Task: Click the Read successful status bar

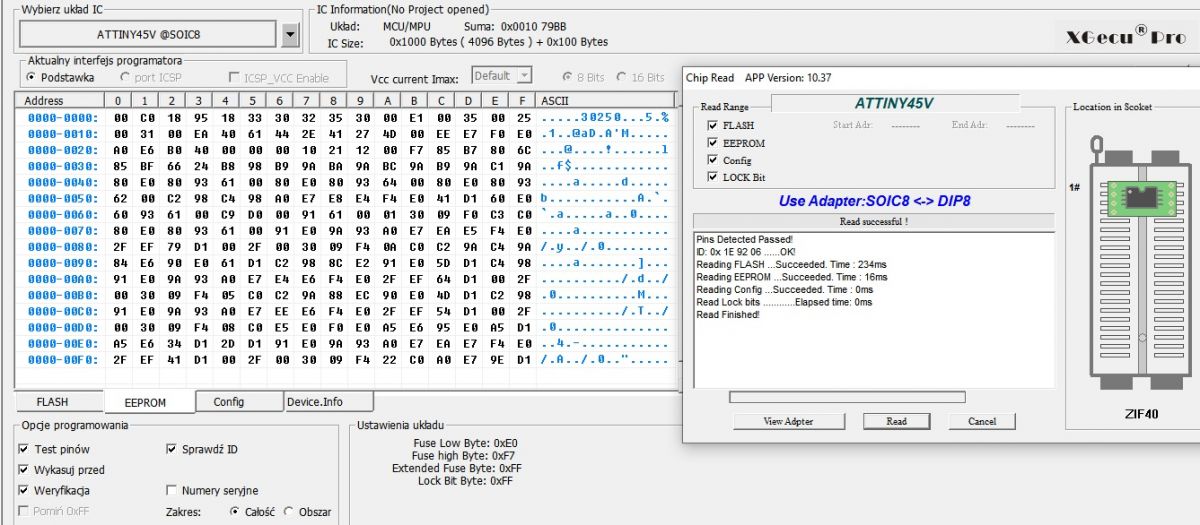Action: (874, 221)
